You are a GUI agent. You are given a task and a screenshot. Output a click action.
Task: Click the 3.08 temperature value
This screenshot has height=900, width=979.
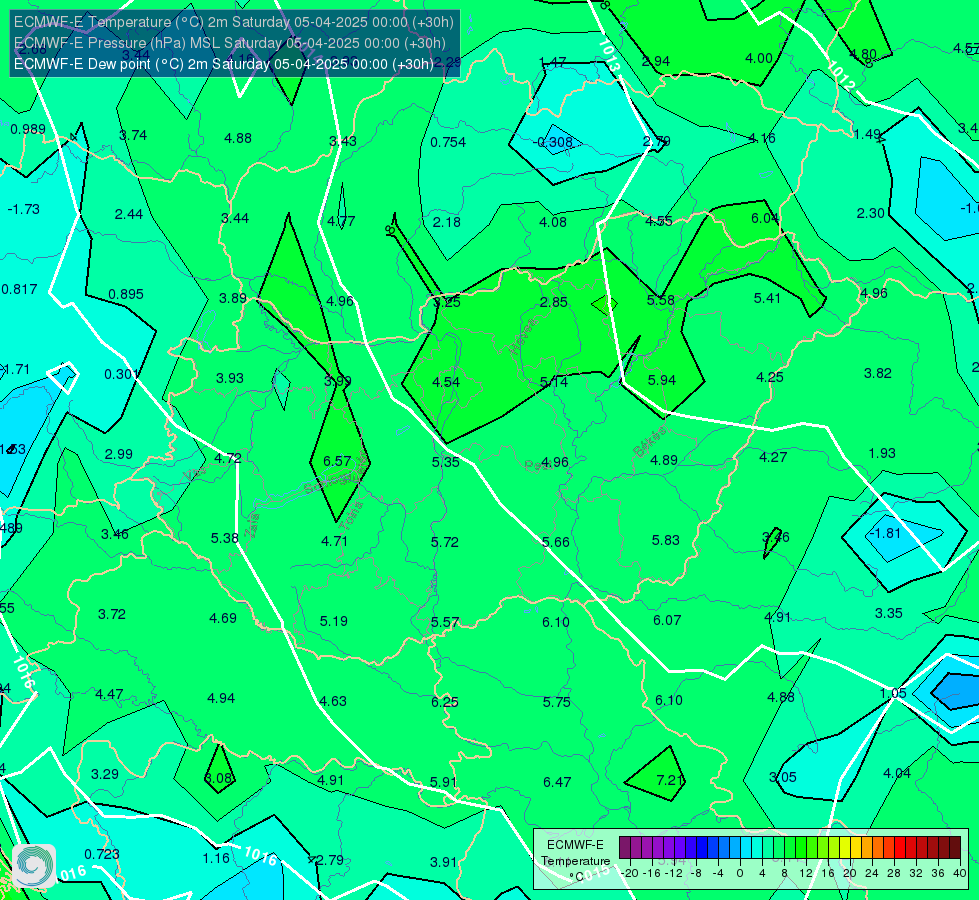[219, 778]
